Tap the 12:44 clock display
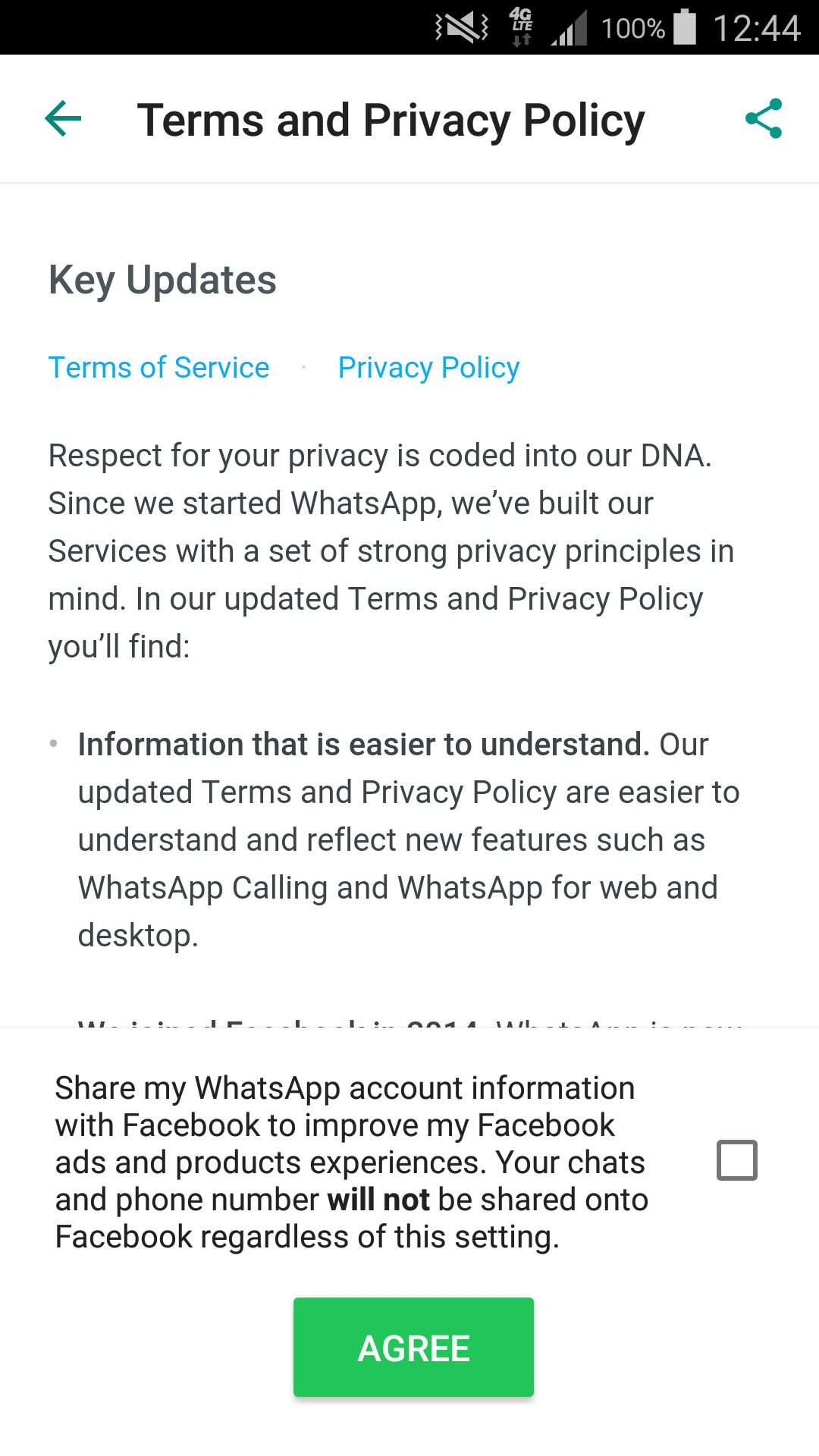This screenshot has width=819, height=1456. [x=756, y=29]
